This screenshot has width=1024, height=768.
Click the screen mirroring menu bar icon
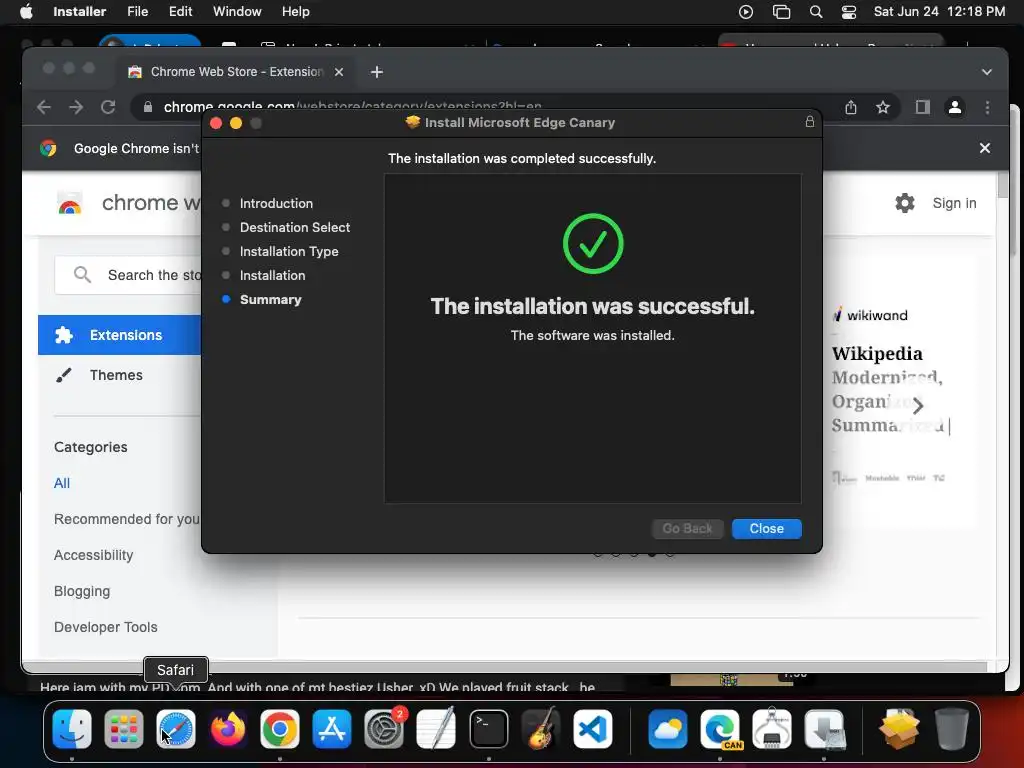pos(781,12)
